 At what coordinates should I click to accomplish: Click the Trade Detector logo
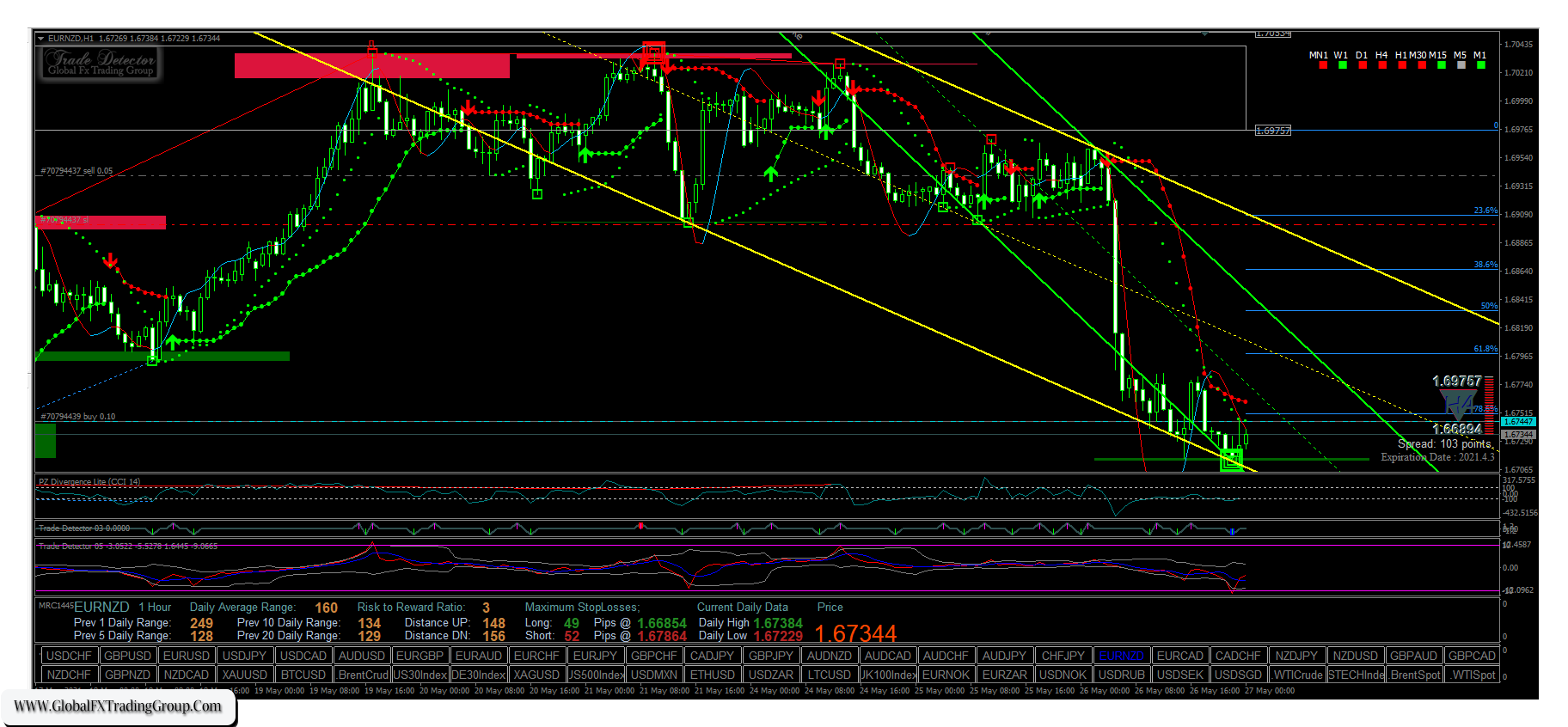[x=101, y=63]
